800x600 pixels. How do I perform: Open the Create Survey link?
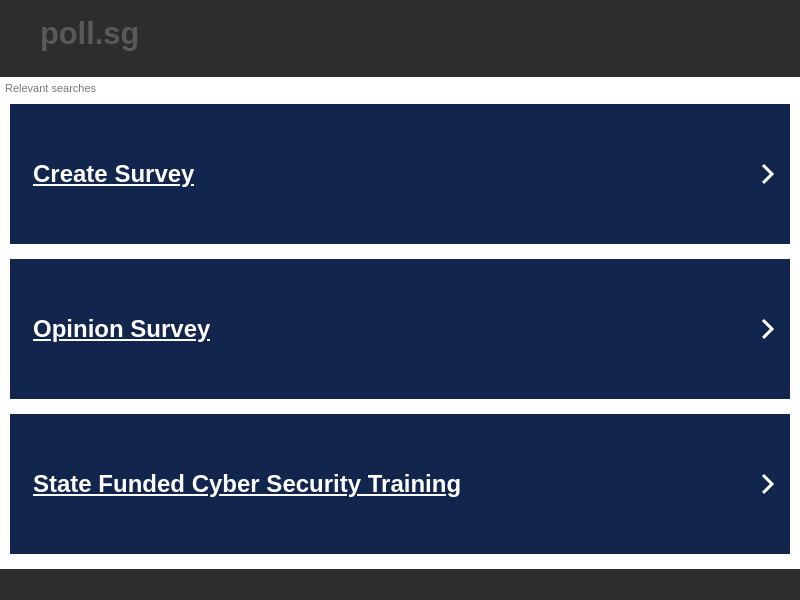click(113, 173)
